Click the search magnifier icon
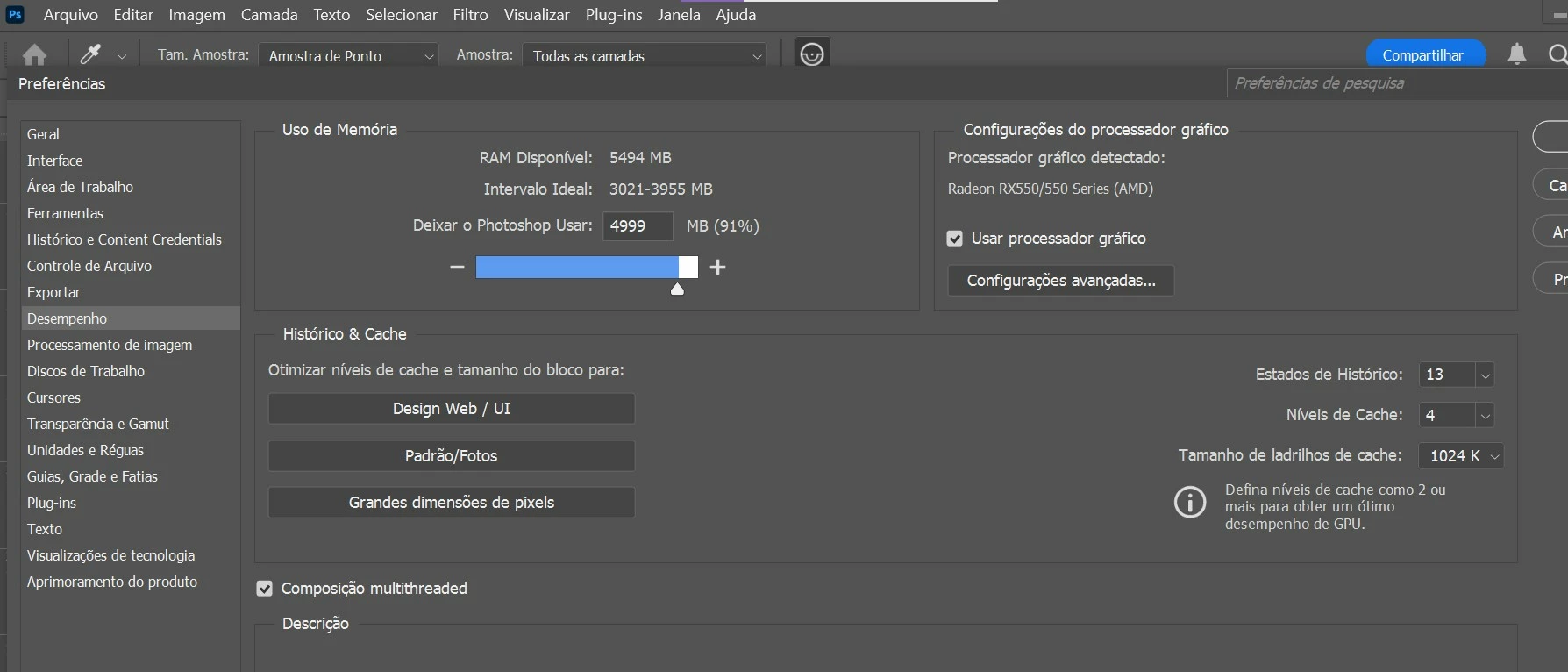This screenshot has width=1568, height=672. (1557, 54)
